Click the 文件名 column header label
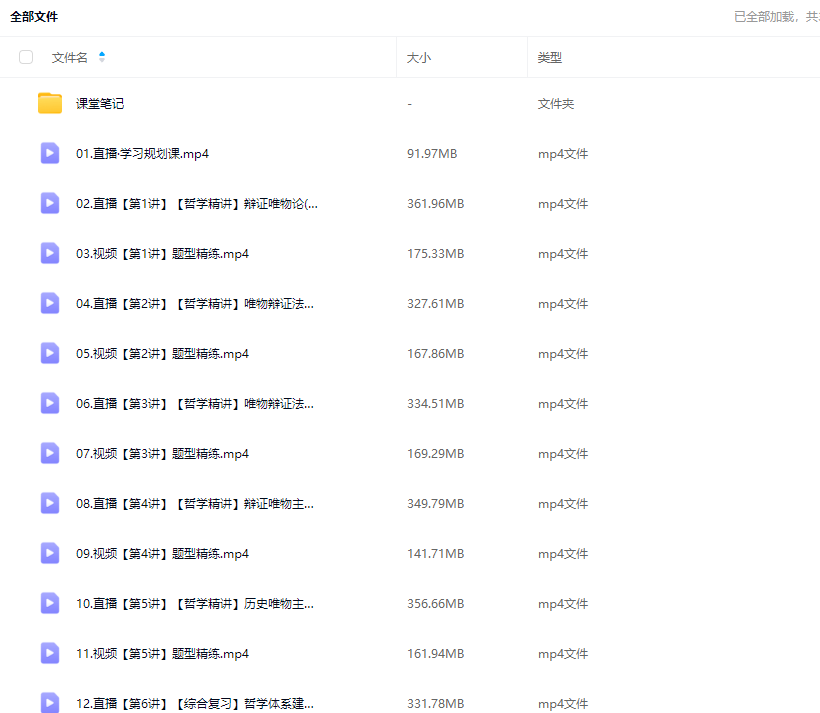 [x=70, y=58]
